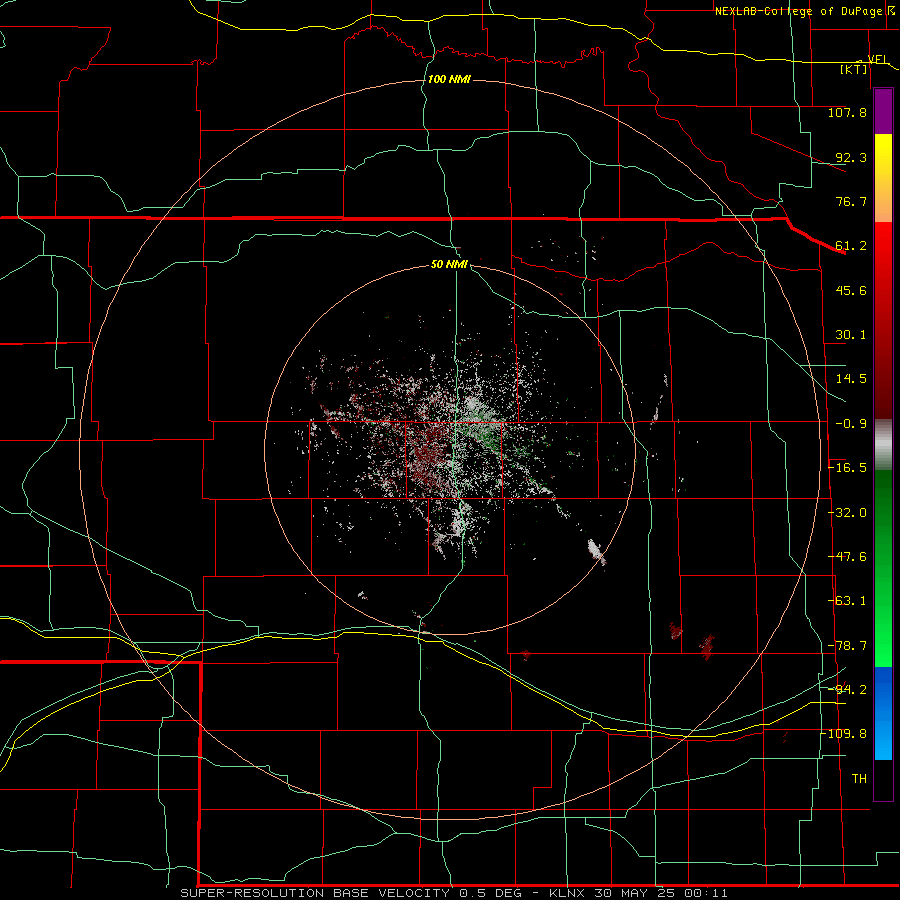
Task: Click the 30.1 velocity scale value
Action: 851,335
